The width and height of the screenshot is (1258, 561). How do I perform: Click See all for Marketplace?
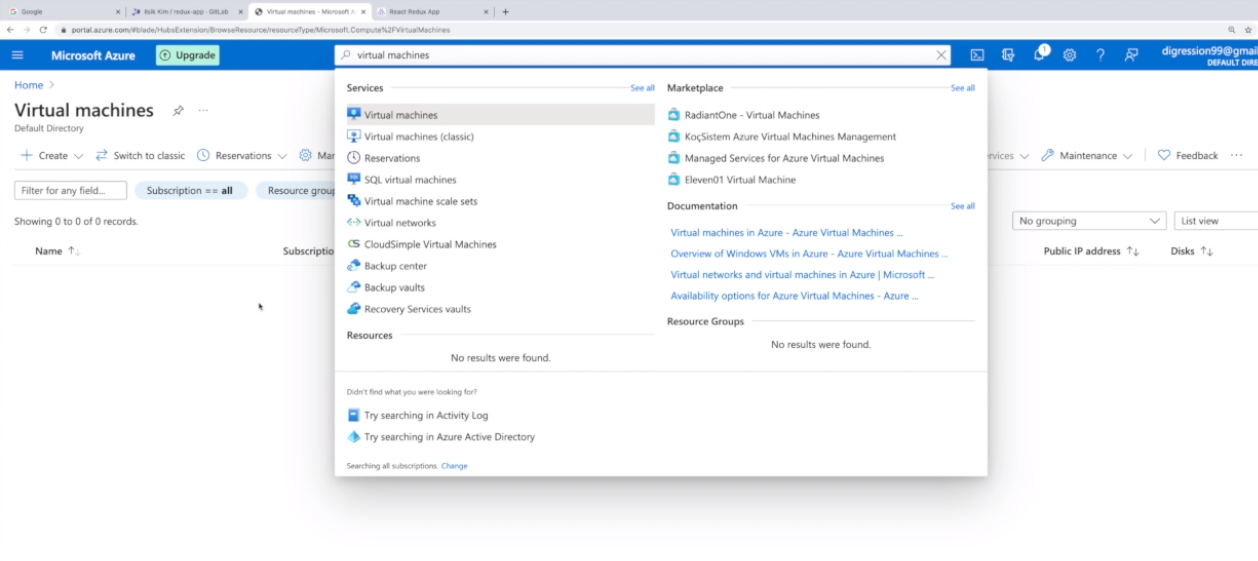[x=962, y=88]
